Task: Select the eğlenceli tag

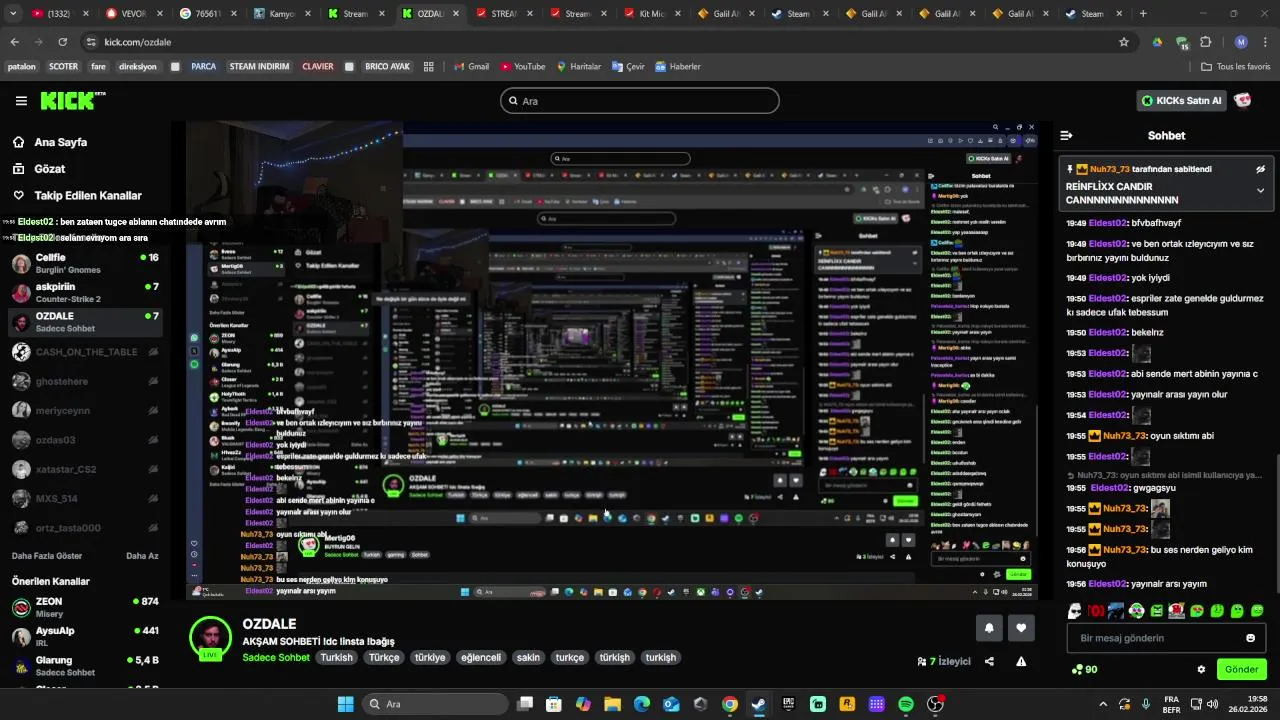Action: tap(481, 658)
